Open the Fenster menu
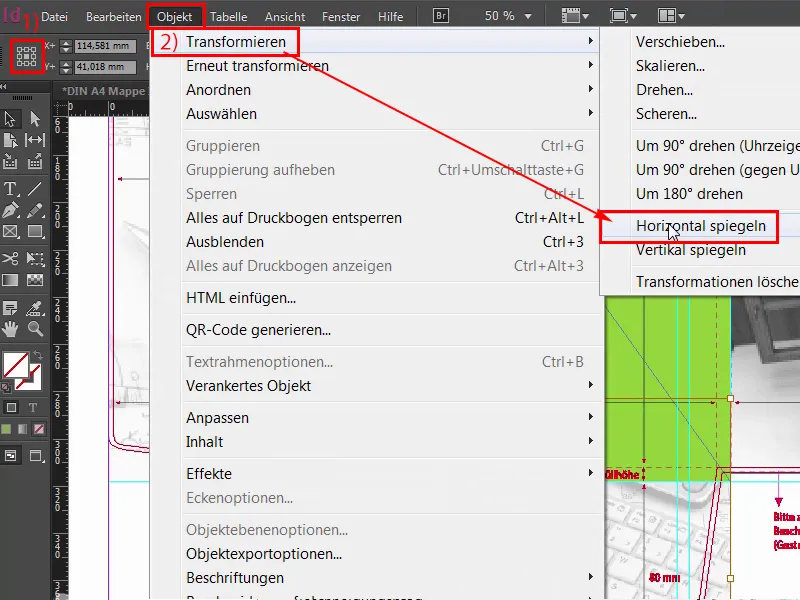 (x=341, y=17)
